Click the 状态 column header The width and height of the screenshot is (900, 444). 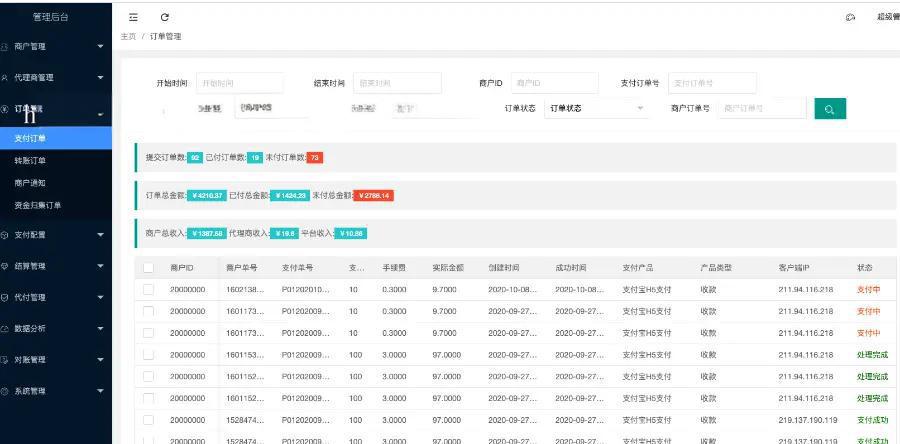(x=864, y=268)
